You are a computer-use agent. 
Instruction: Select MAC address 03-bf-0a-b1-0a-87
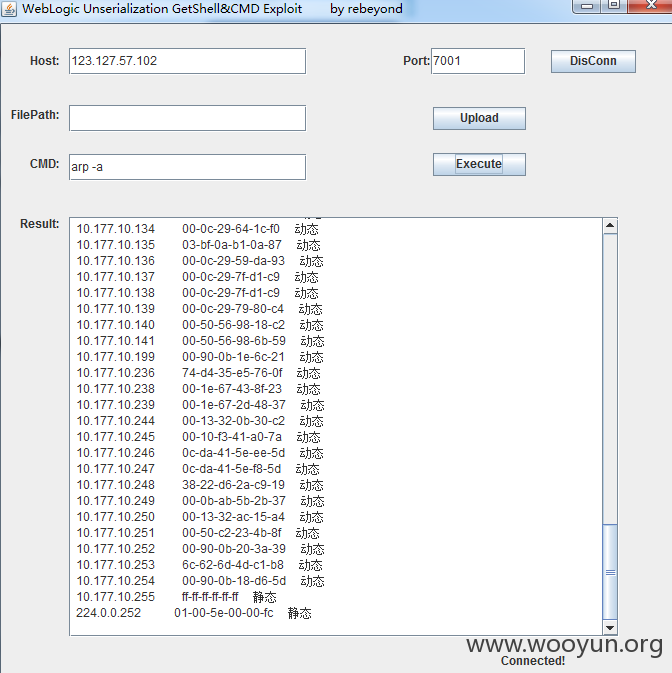(232, 245)
